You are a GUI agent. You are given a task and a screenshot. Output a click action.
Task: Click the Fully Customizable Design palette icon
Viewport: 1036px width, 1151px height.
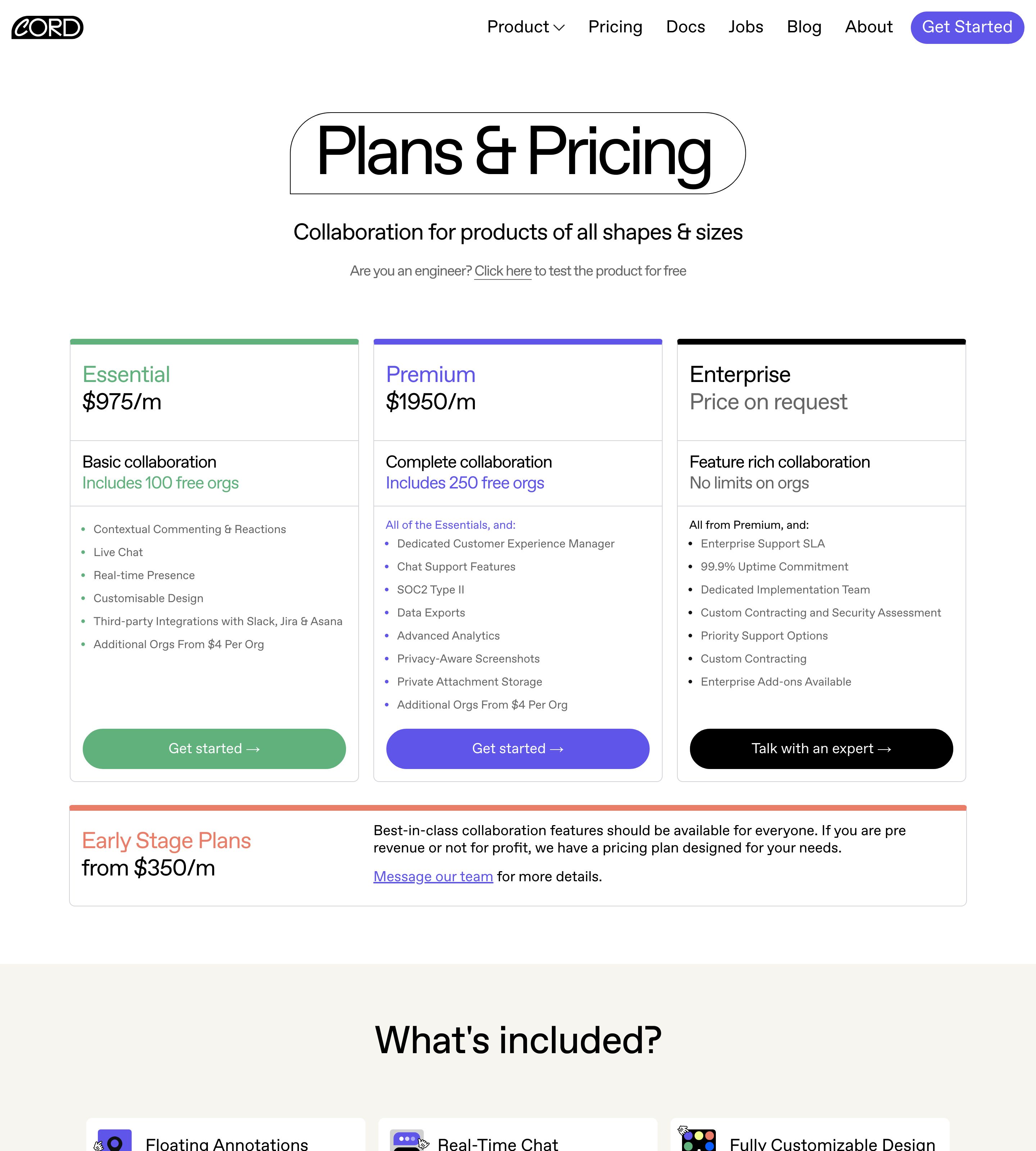[x=699, y=1141]
